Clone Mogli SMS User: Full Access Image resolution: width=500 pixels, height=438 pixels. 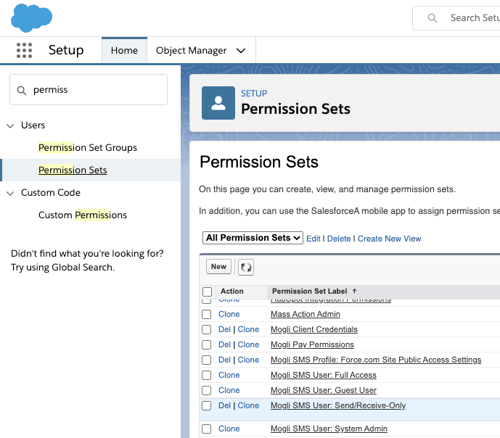coord(229,375)
